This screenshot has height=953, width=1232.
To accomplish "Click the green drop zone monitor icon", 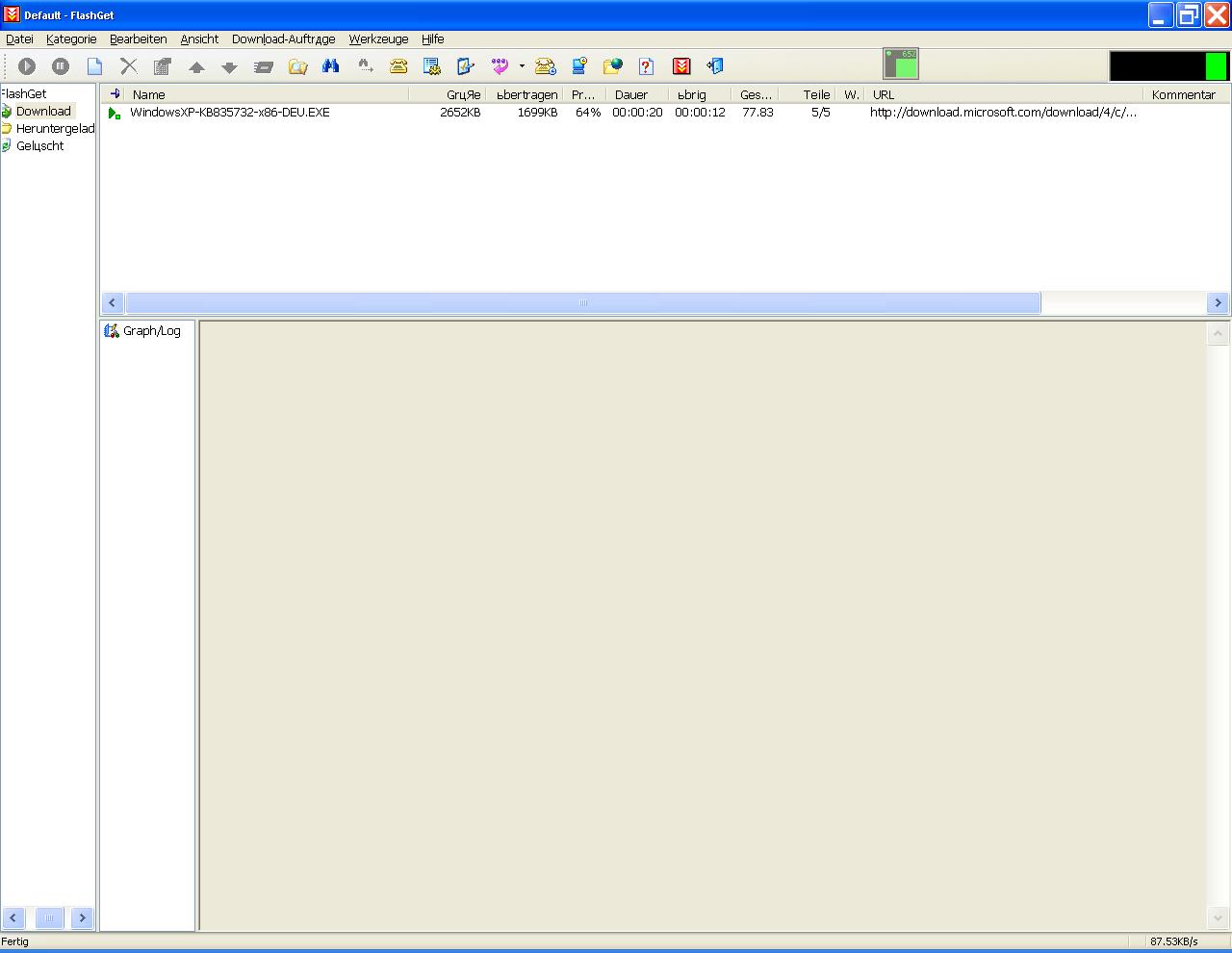I will tap(901, 64).
